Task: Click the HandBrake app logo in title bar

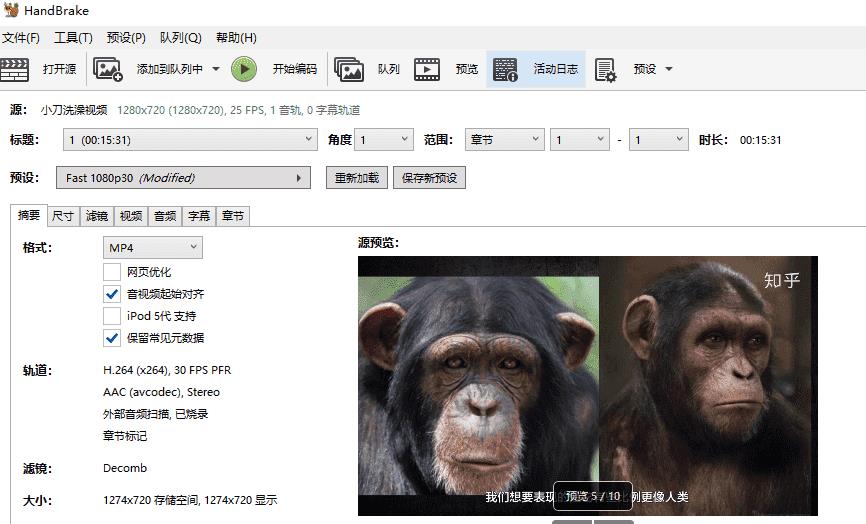Action: click(x=11, y=11)
